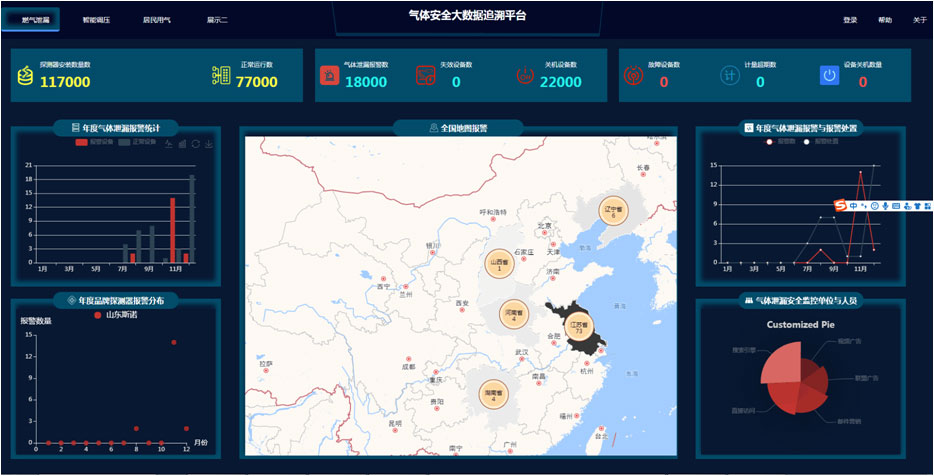934x476 pixels.
Task: Click the Customized Pie chart title
Action: click(x=801, y=325)
